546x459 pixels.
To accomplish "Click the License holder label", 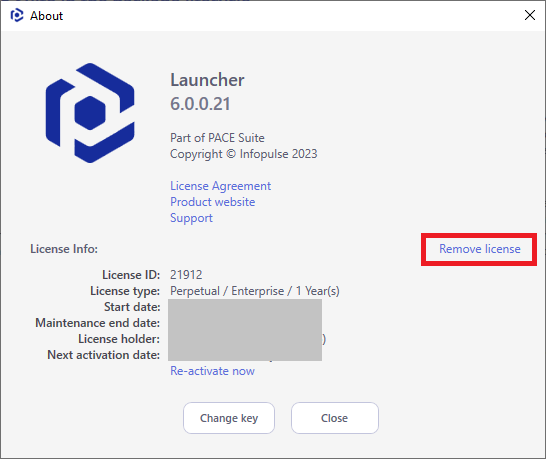I will pos(119,339).
